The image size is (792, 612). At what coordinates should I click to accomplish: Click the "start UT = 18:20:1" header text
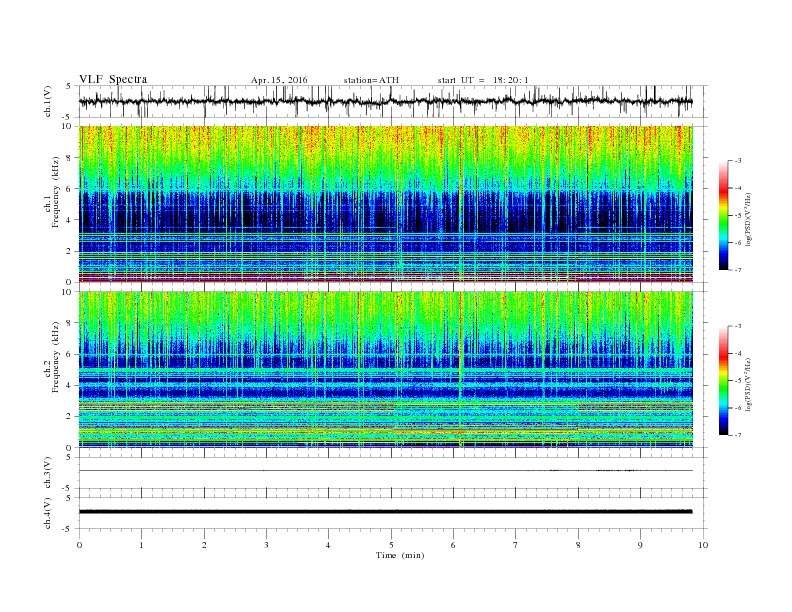coord(483,80)
